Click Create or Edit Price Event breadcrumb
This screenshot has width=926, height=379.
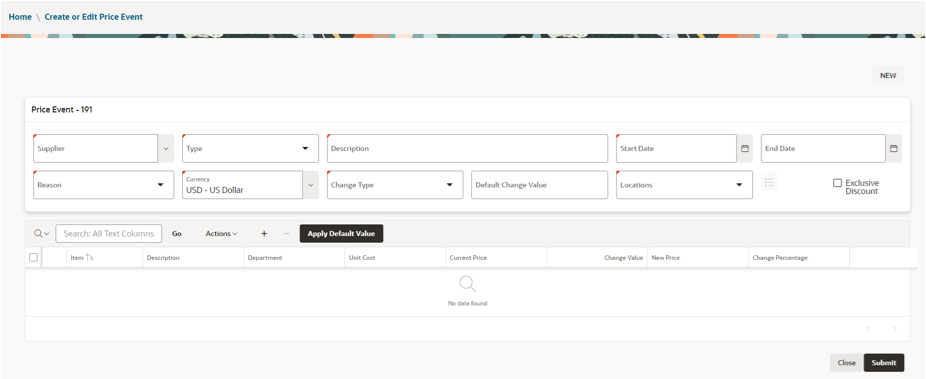(x=93, y=17)
